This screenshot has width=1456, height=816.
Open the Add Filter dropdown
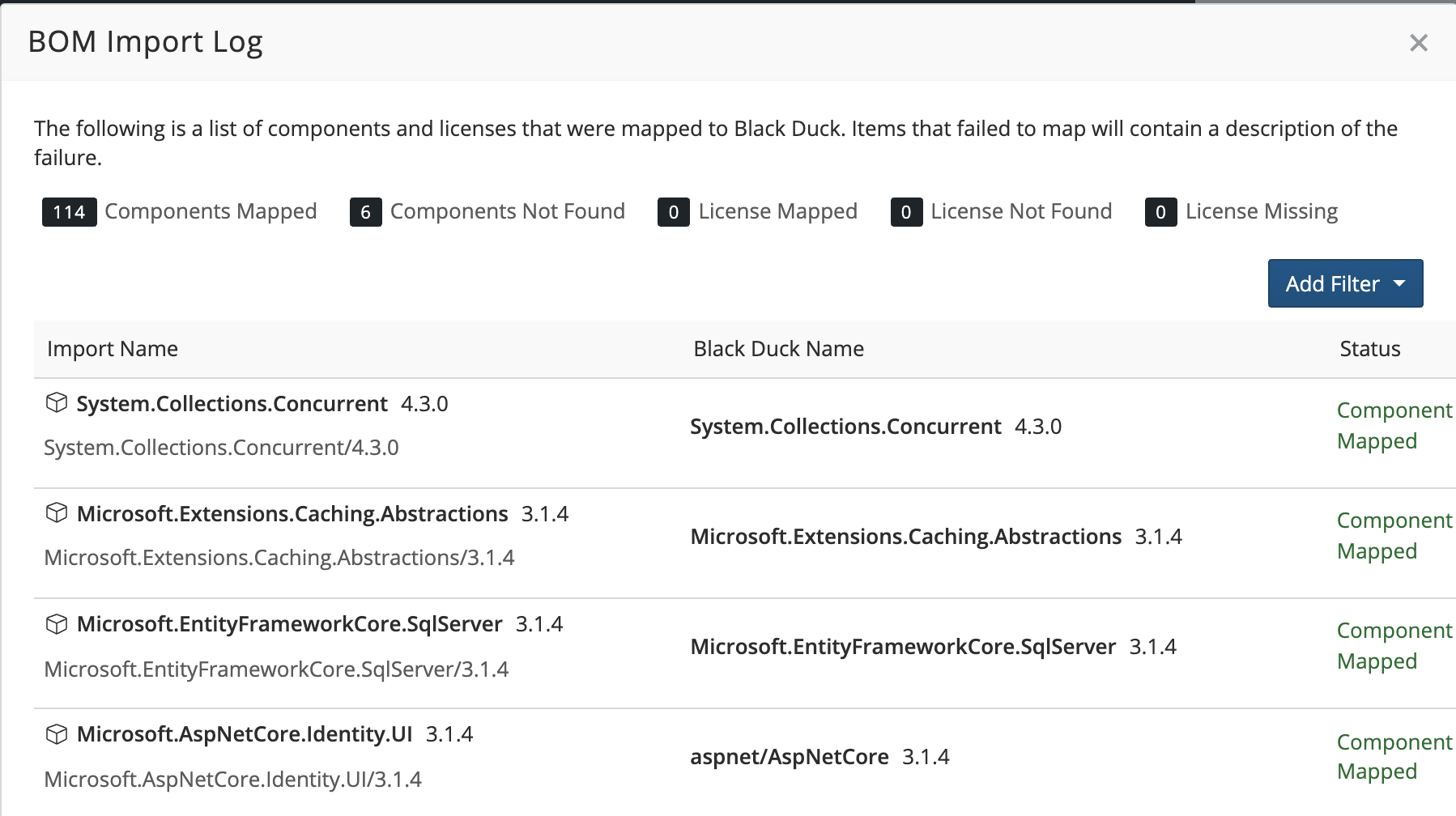pos(1344,283)
